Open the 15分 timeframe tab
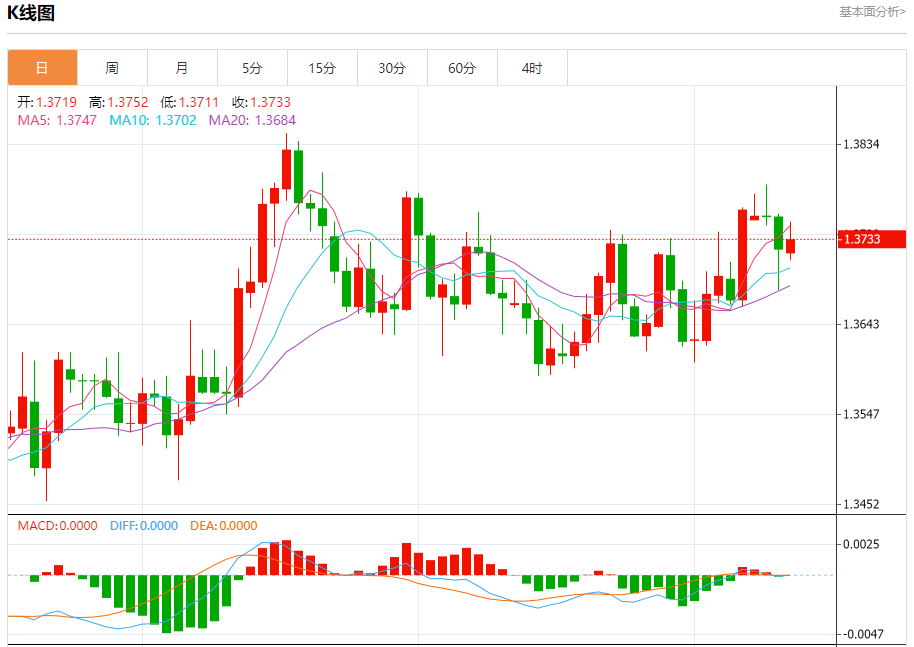The width and height of the screenshot is (914, 647). pos(322,68)
